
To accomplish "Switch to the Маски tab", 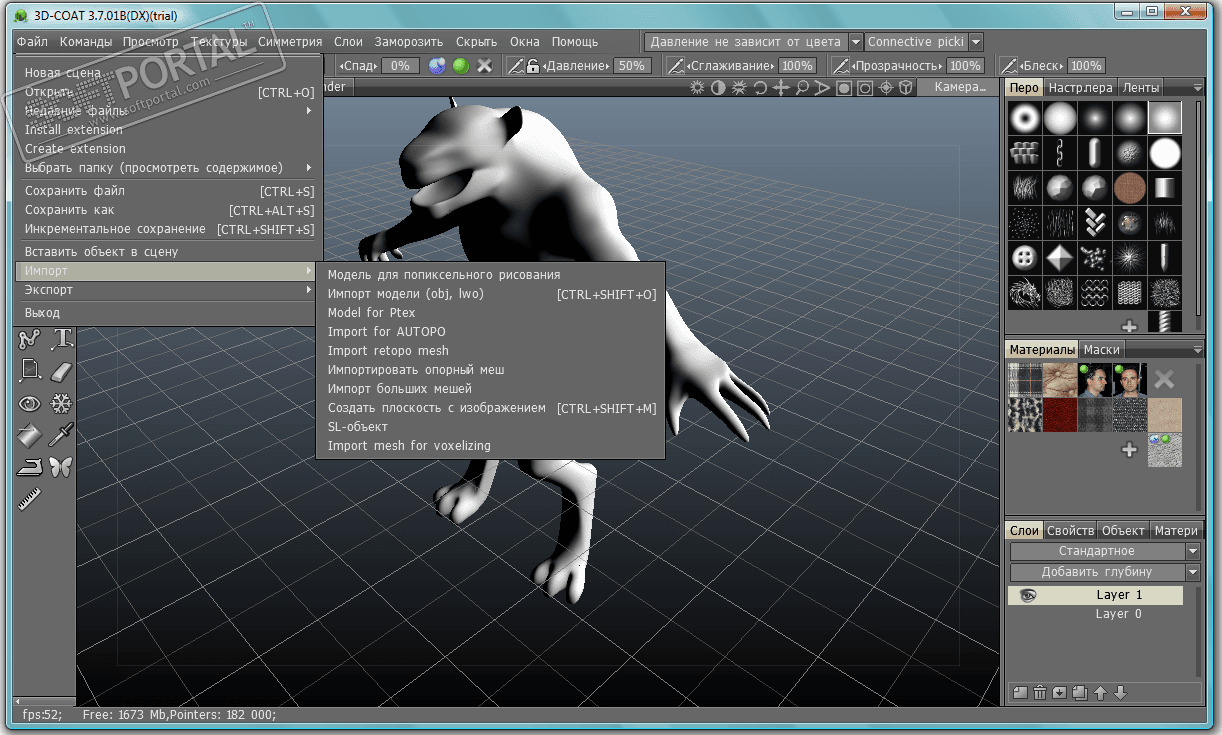I will tap(1101, 349).
